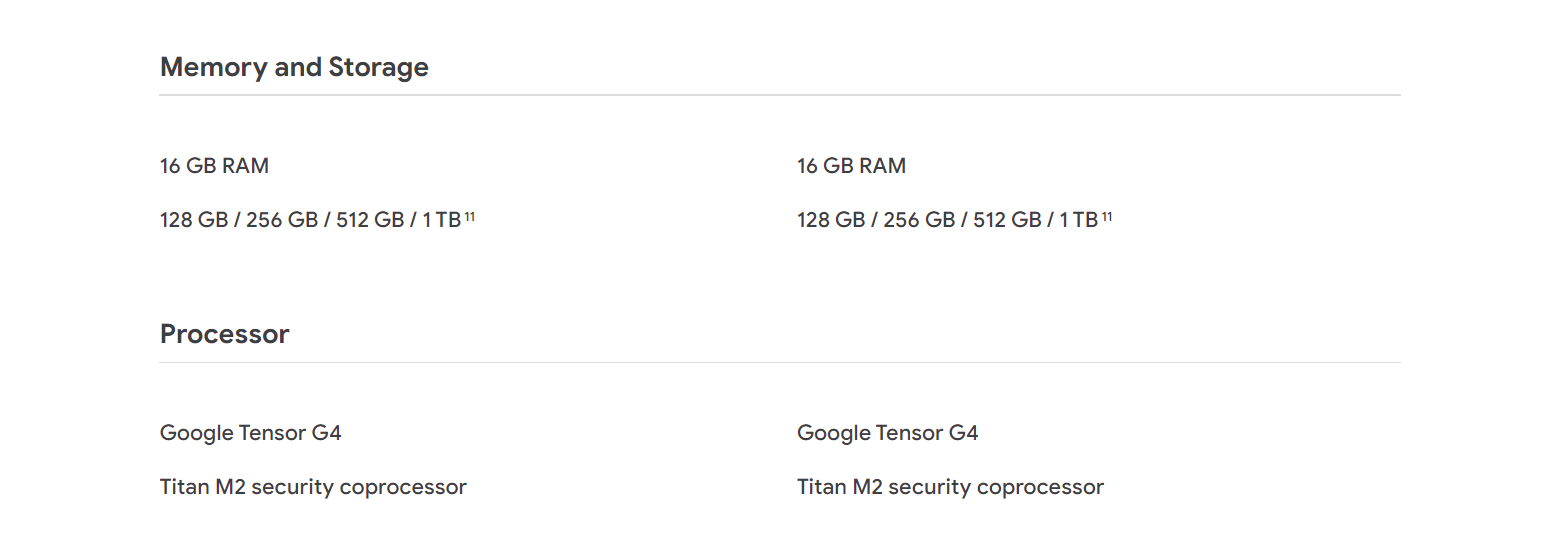
Task: Click Google Tensor G4 in left column
Action: 250,433
